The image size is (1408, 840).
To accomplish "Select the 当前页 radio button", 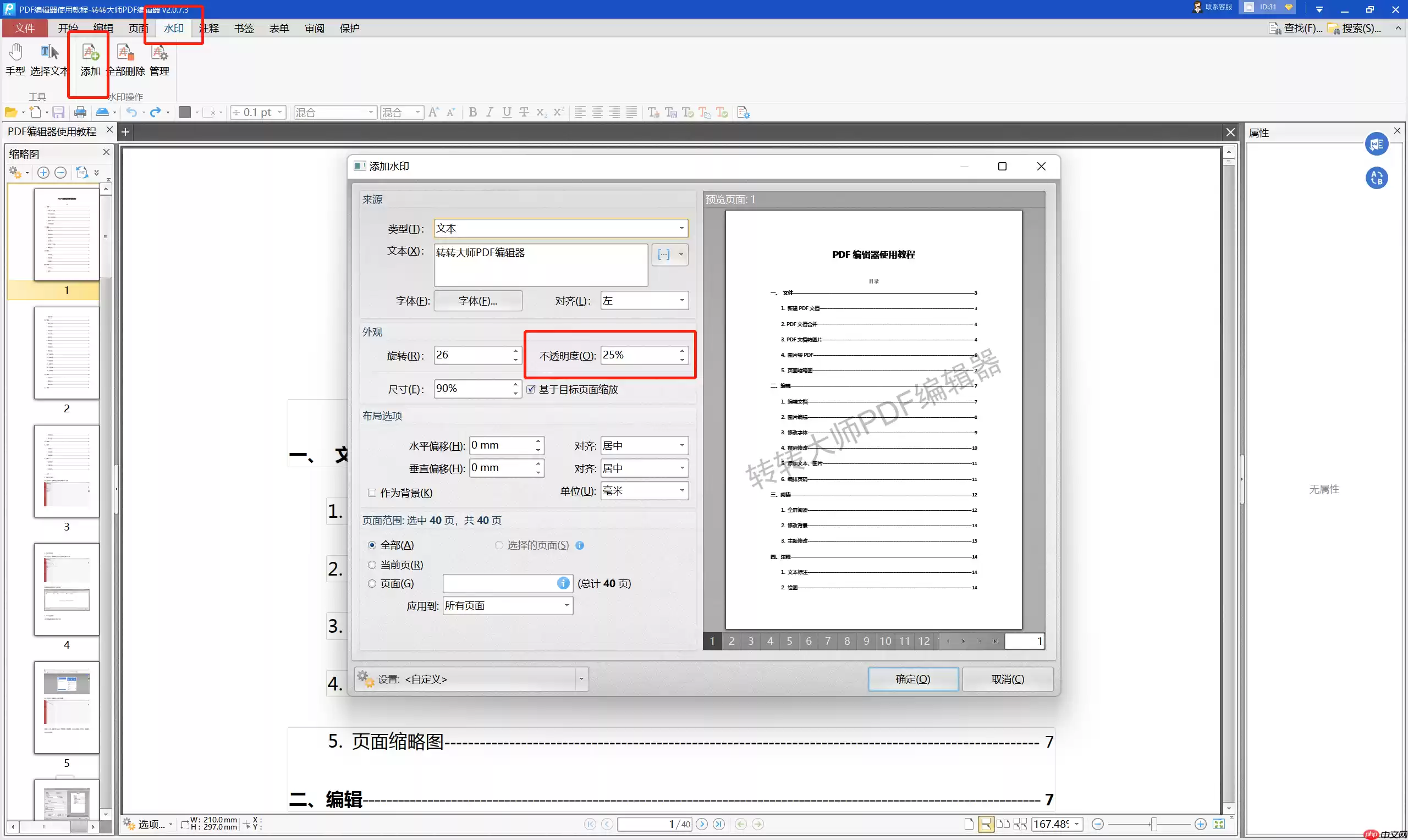I will coord(372,565).
